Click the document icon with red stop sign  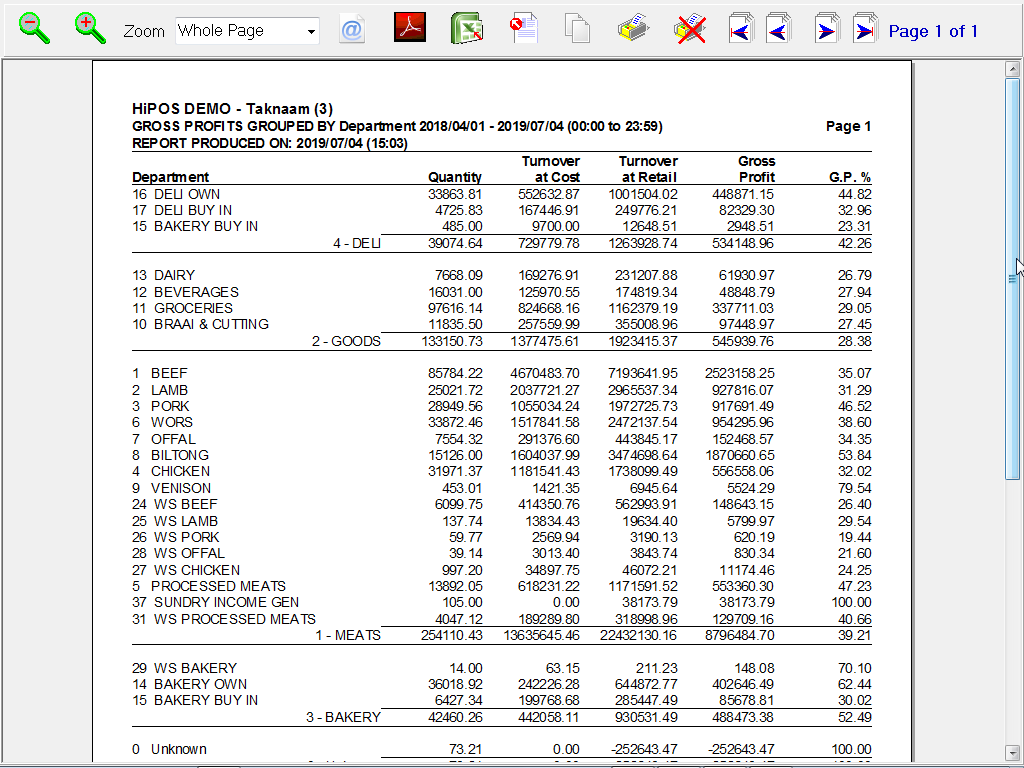tap(525, 28)
